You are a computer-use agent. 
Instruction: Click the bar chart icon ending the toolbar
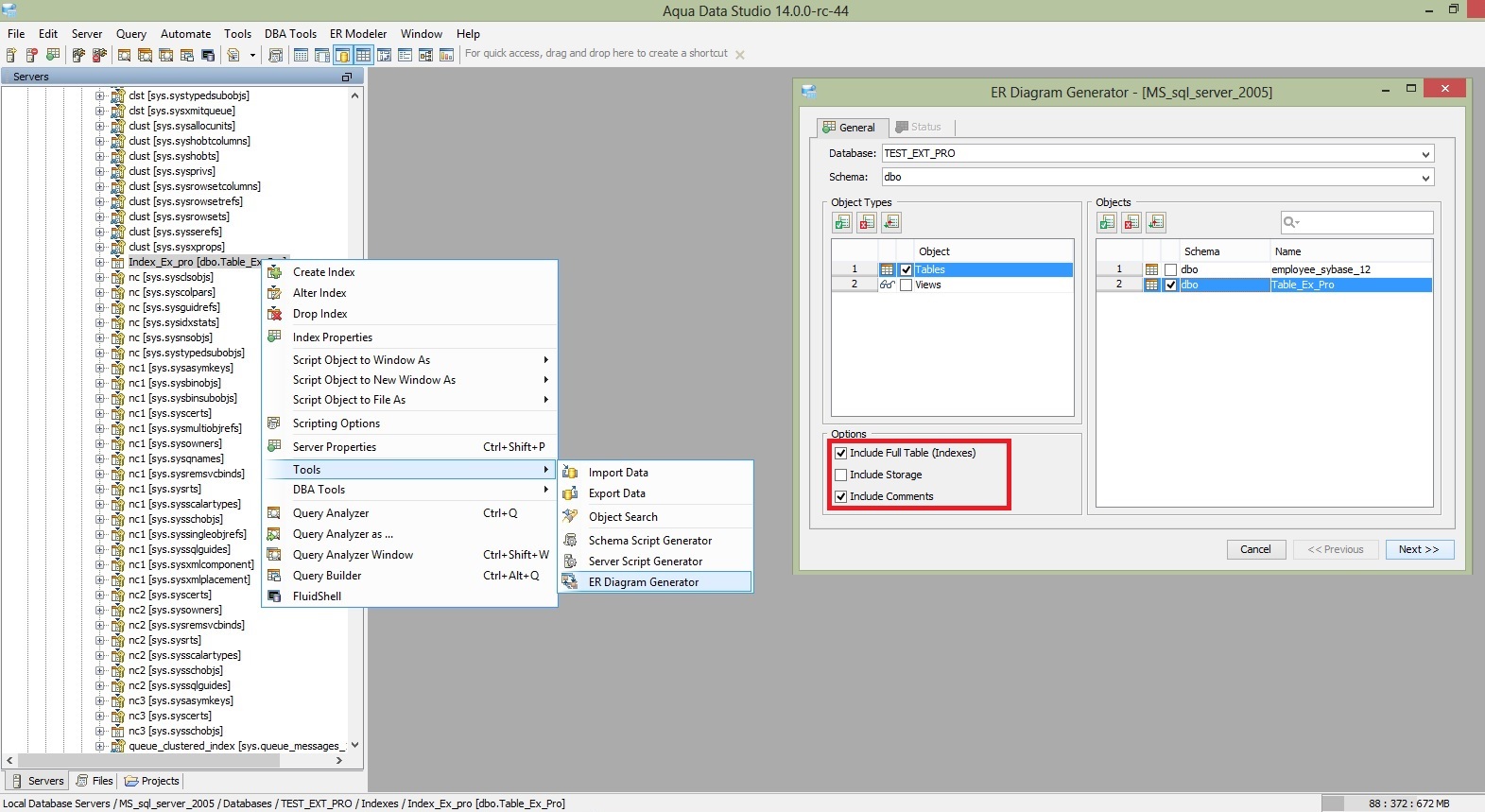pos(446,55)
